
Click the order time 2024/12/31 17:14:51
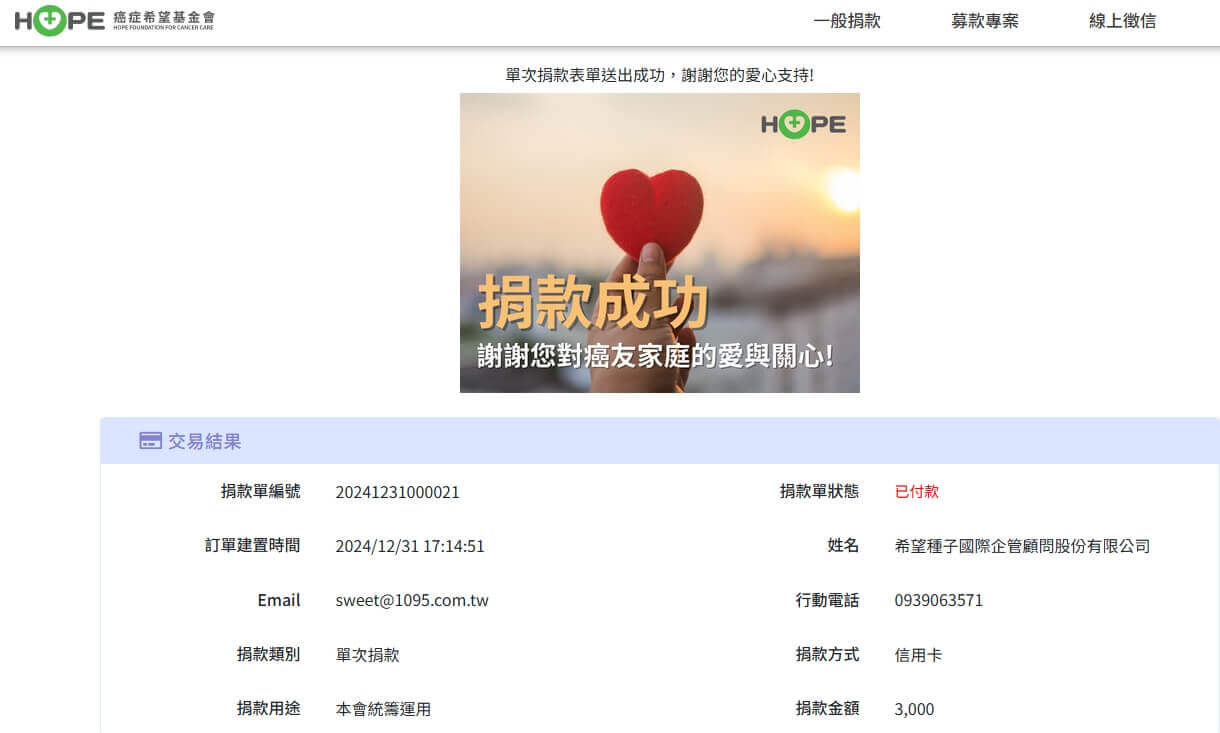410,546
